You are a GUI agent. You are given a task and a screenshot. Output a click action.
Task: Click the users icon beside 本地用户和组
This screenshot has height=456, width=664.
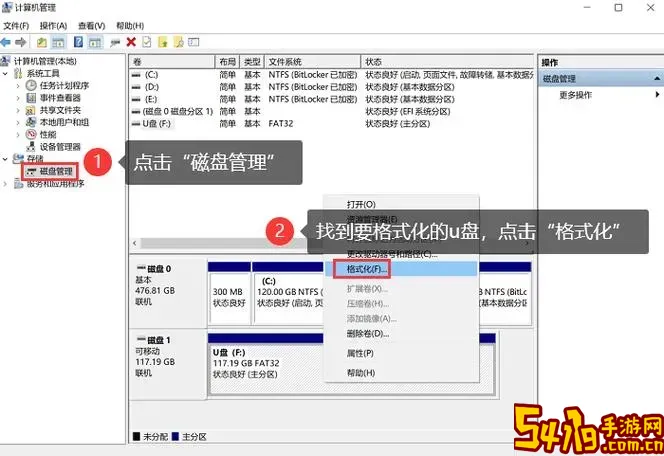31,122
